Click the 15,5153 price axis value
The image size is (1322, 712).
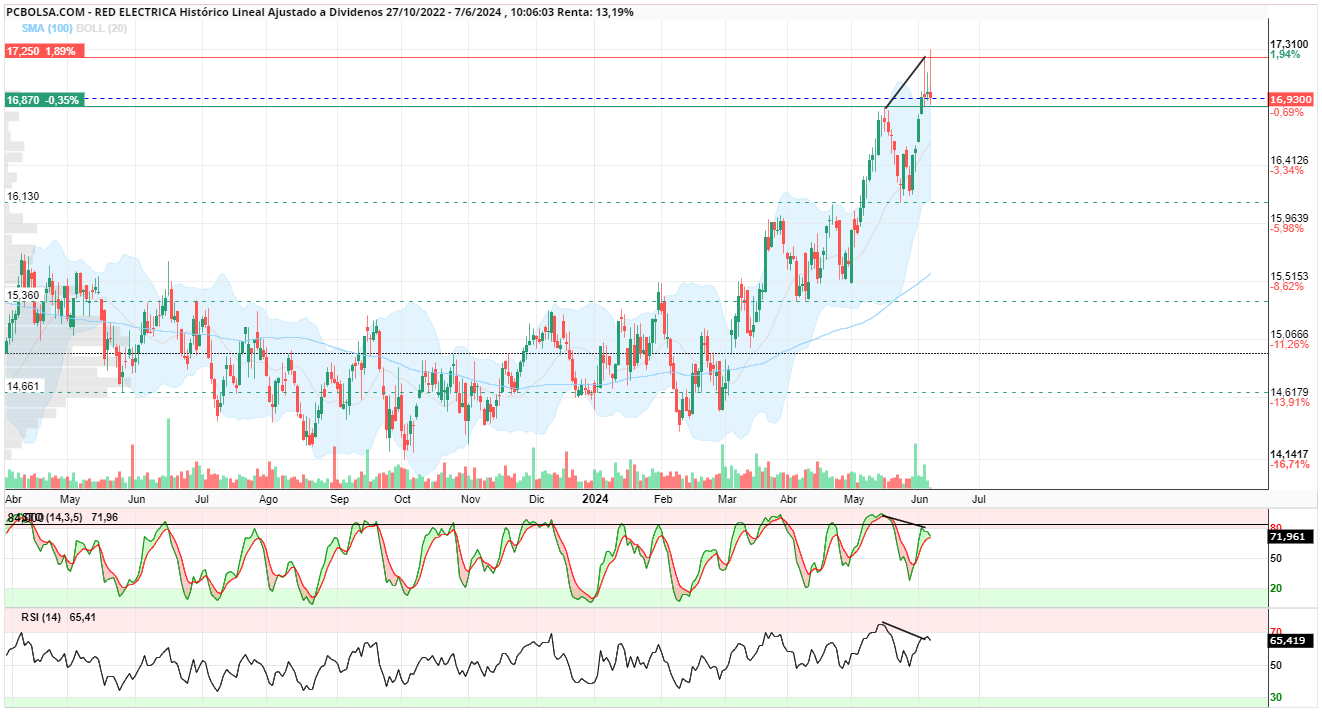click(x=1289, y=276)
